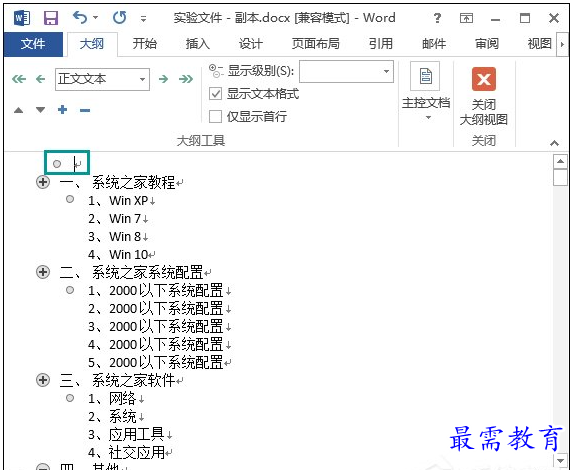This screenshot has width=571, height=470.
Task: Click the line 5、2000以下系统配置
Action: click(x=155, y=363)
